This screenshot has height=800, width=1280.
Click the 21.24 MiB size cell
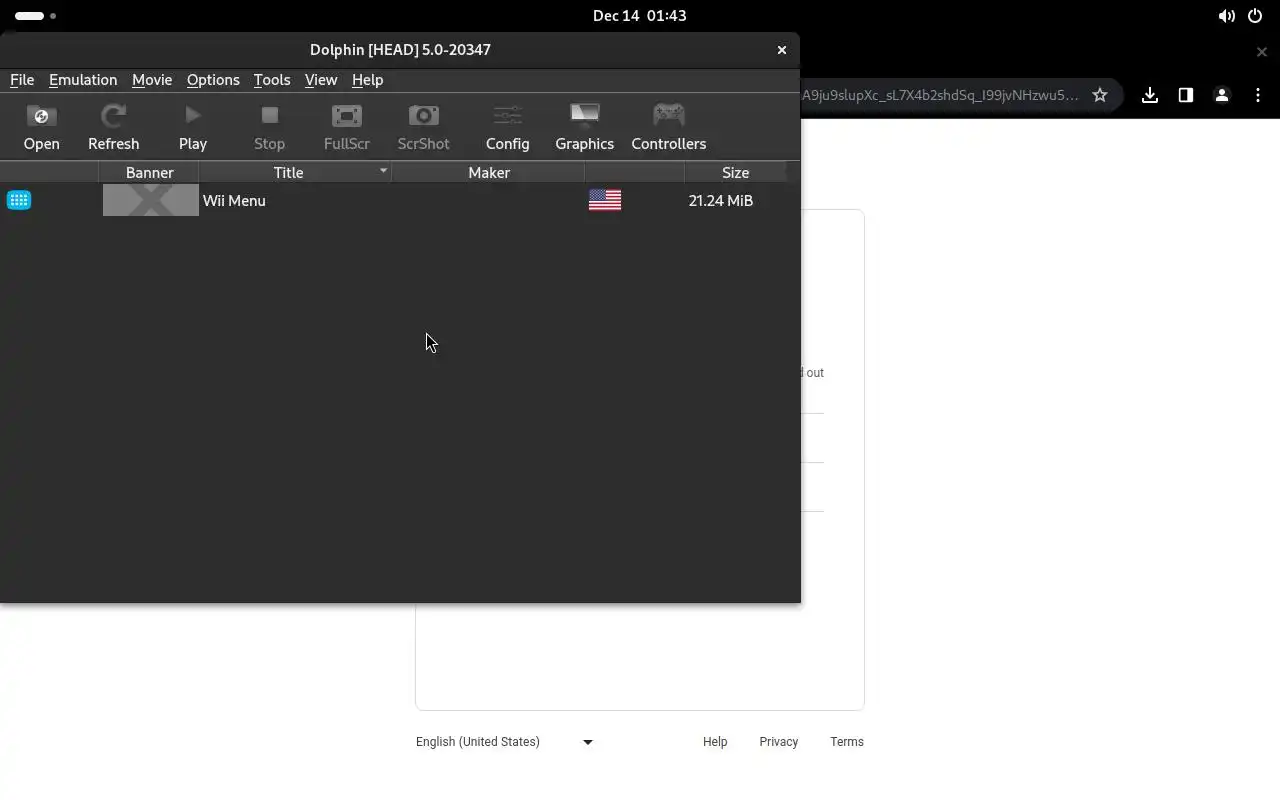point(721,201)
